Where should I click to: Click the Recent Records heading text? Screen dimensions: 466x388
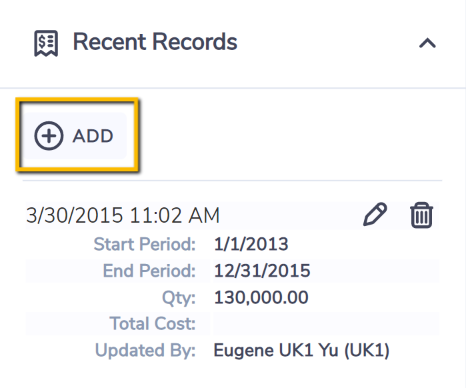point(155,42)
